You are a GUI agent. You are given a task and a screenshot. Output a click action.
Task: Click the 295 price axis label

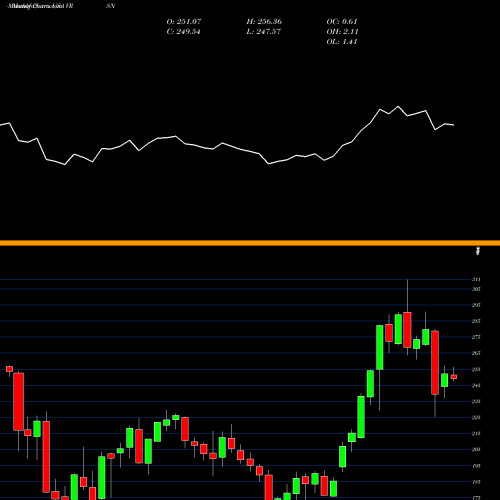coord(476,305)
